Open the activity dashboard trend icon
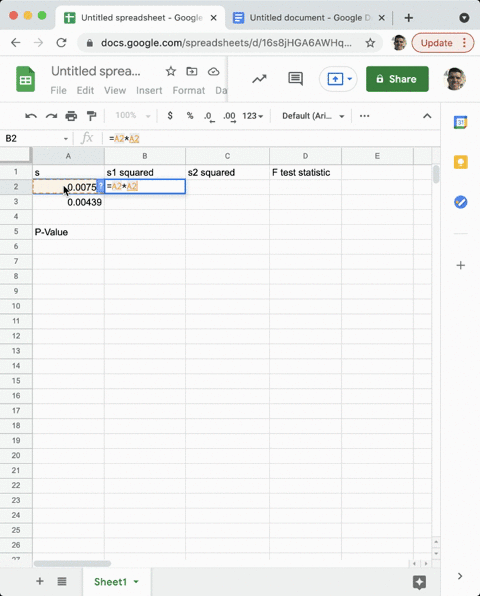The width and height of the screenshot is (480, 596). pyautogui.click(x=260, y=79)
